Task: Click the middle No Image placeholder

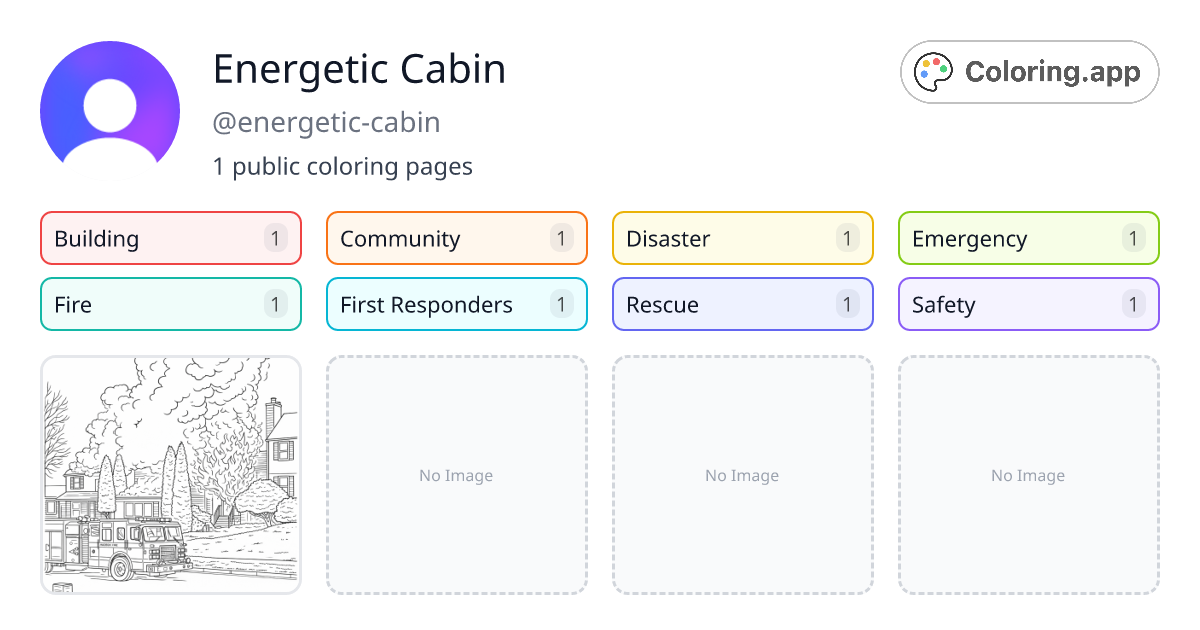Action: (743, 475)
